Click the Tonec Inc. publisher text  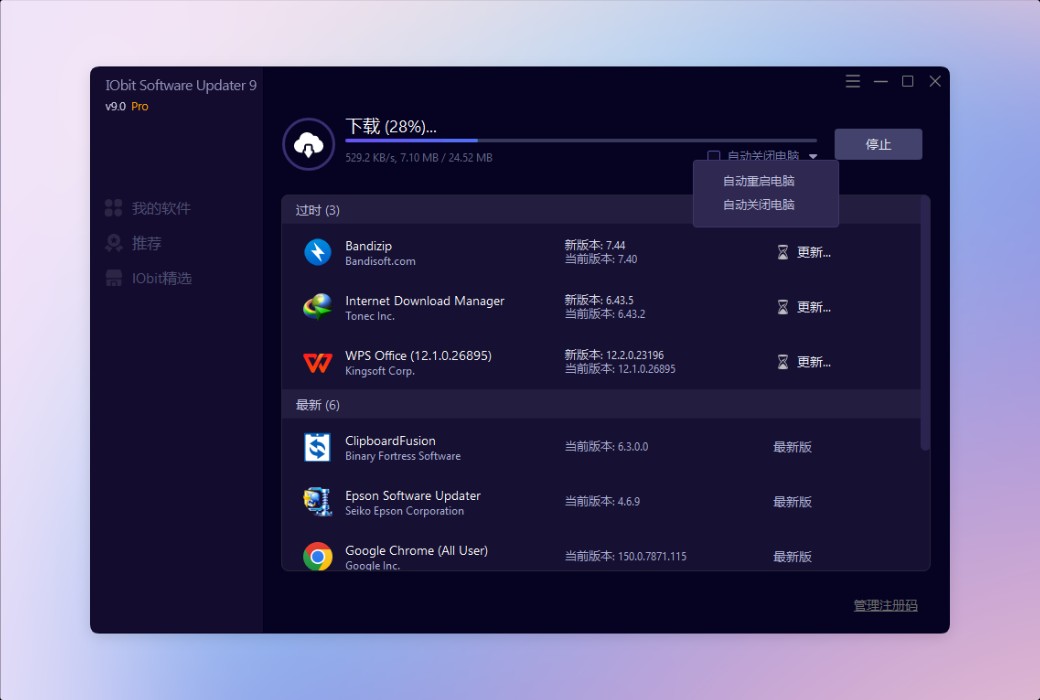pos(369,316)
